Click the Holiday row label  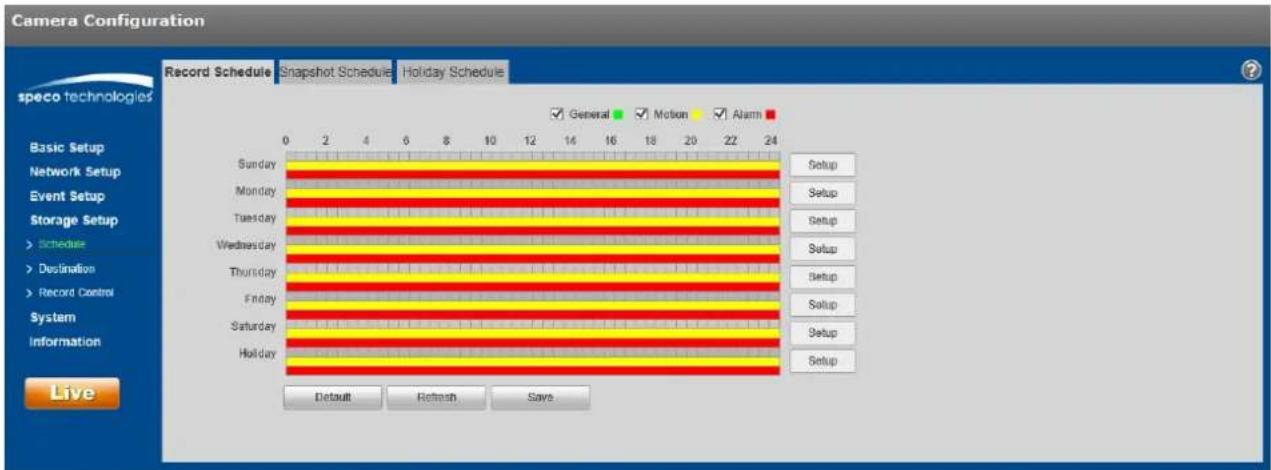pos(257,355)
